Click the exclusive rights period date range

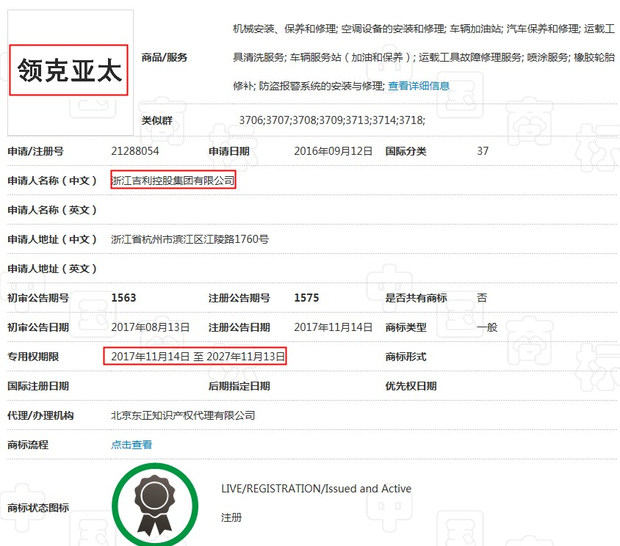(197, 357)
